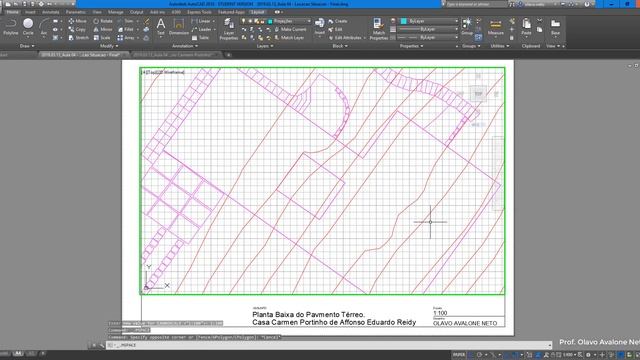640x360 pixels.
Task: Toggle PAPER space button in status bar
Action: click(458, 355)
